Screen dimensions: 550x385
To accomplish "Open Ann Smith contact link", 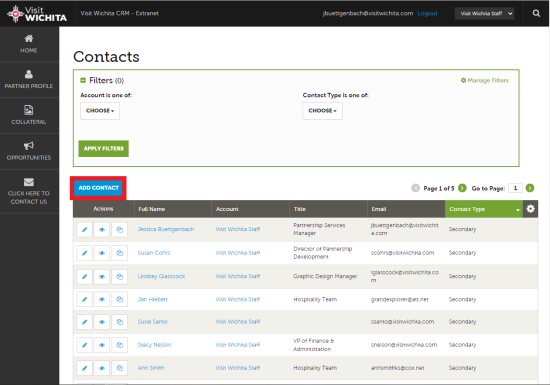I will coord(151,368).
